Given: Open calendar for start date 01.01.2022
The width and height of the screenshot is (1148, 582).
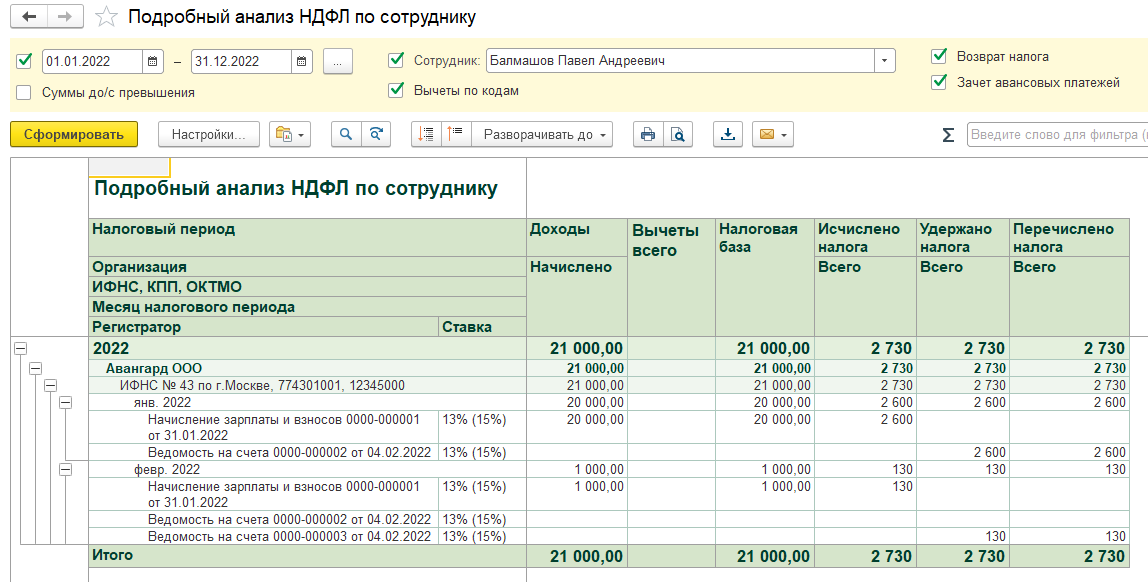Looking at the screenshot, I should tap(153, 61).
